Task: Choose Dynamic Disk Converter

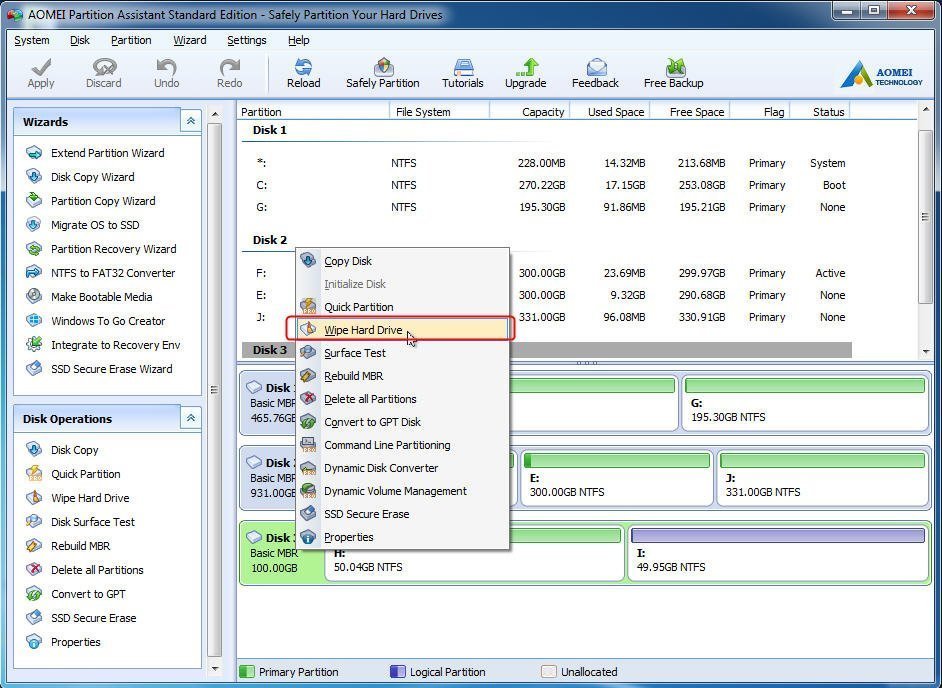Action: point(403,468)
